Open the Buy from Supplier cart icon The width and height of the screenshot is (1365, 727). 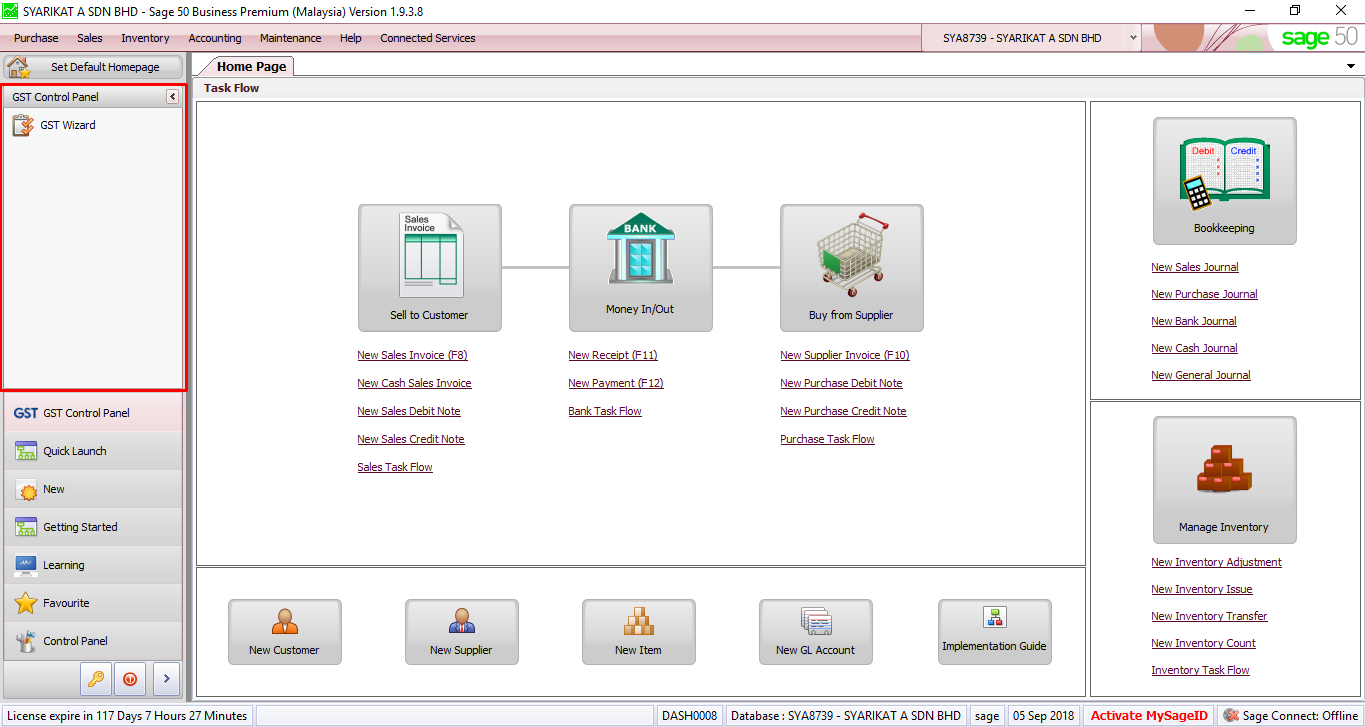click(x=851, y=268)
